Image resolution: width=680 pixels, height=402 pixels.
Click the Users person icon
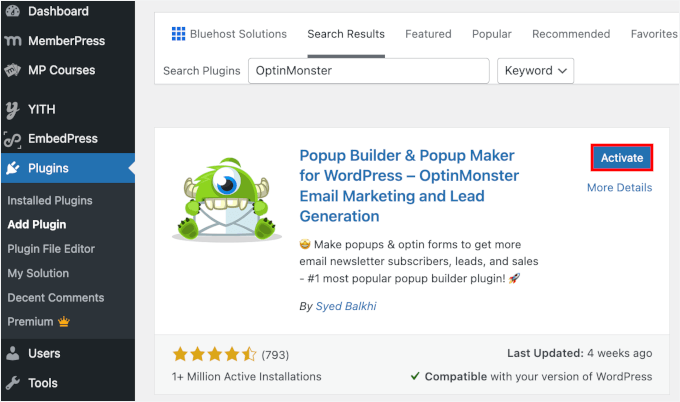13,353
